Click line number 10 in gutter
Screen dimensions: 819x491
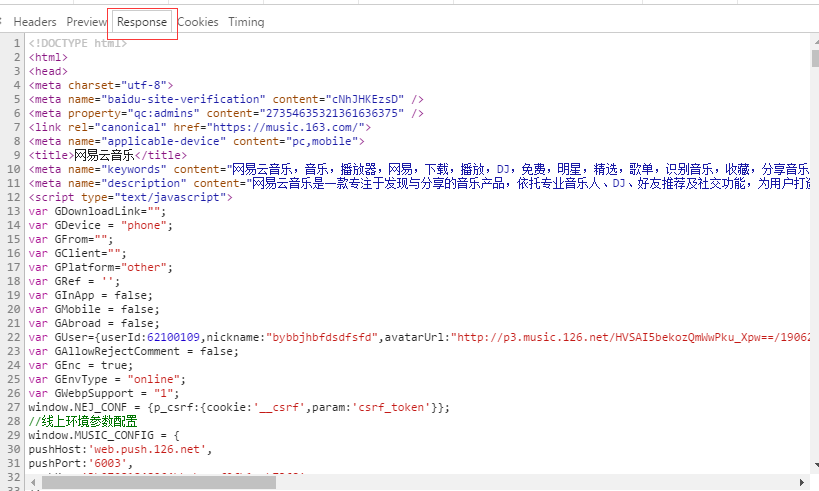(14, 169)
